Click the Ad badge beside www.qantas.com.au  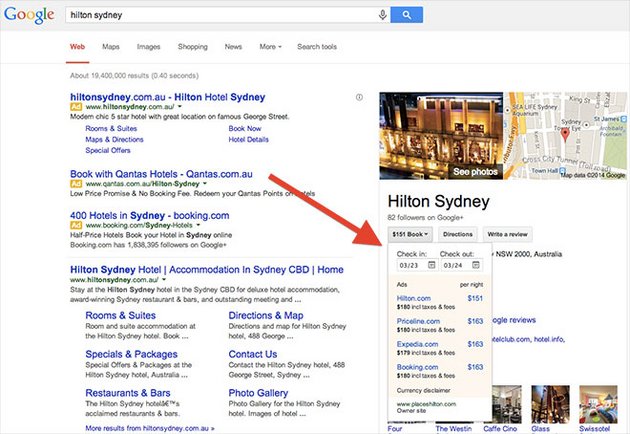pyautogui.click(x=75, y=185)
